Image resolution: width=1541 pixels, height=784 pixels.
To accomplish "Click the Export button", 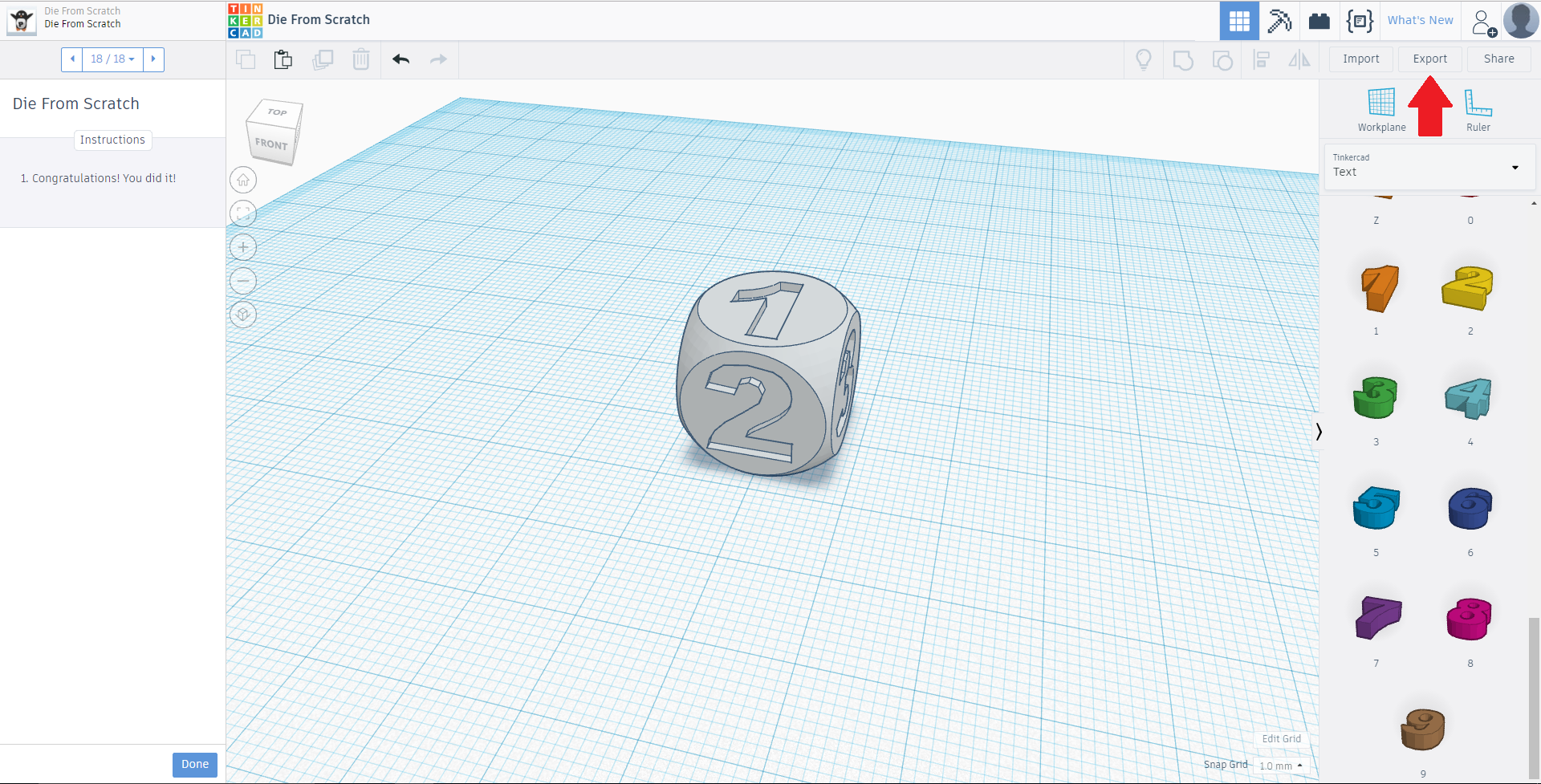I will 1430,59.
